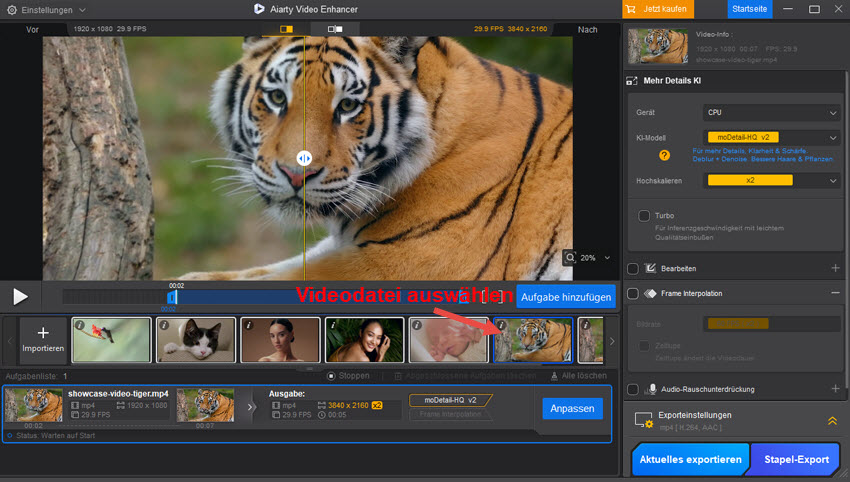The width and height of the screenshot is (850, 482).
Task: Open the Gerät CPU dropdown
Action: point(772,113)
